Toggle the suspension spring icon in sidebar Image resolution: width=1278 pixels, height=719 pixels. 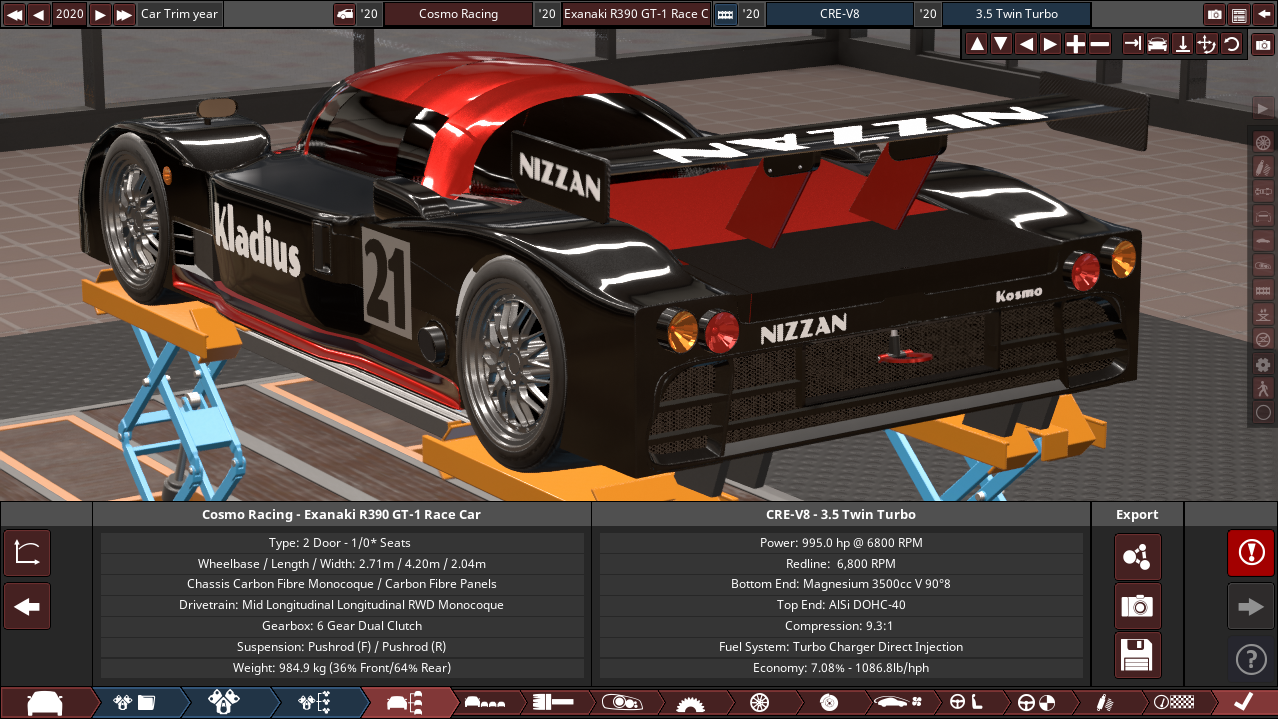point(1263,166)
